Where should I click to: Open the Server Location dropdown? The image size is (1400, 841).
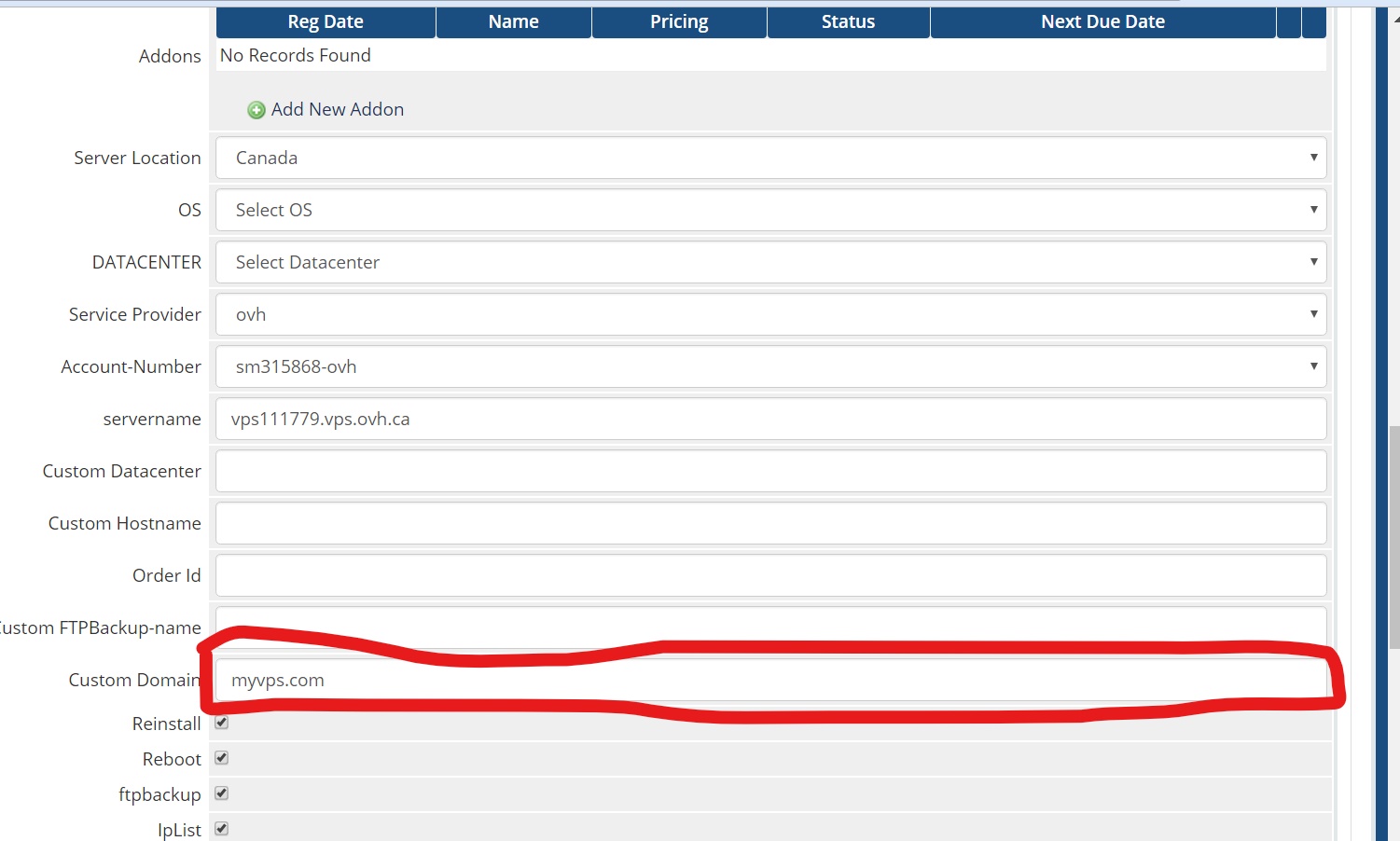770,158
